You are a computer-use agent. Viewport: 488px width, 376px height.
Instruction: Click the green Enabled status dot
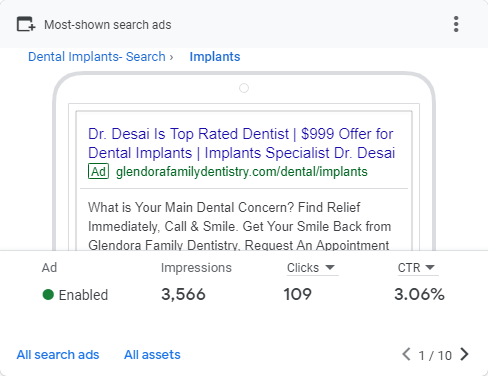pyautogui.click(x=48, y=295)
